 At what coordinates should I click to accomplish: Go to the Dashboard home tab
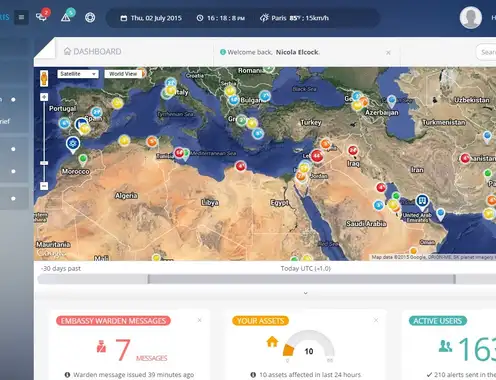click(x=93, y=52)
